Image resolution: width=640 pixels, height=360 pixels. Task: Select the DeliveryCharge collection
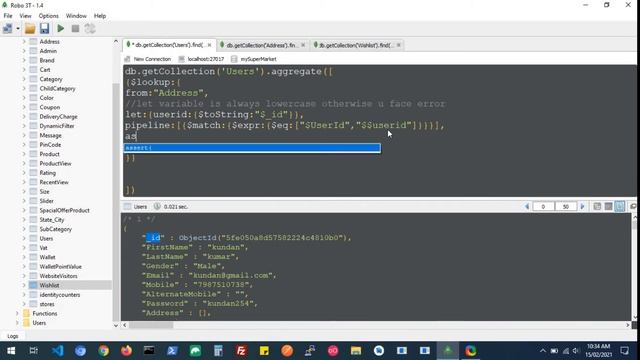[58, 117]
